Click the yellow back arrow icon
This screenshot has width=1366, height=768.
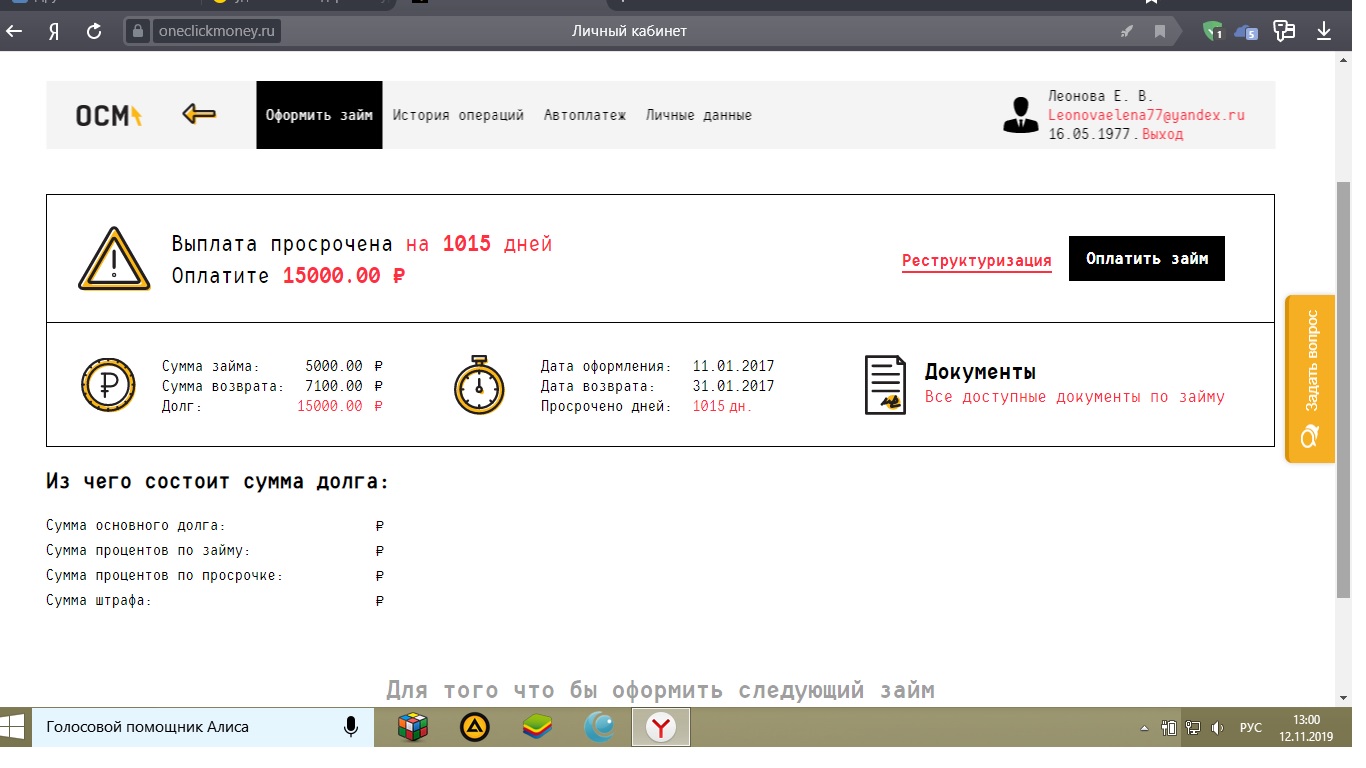click(199, 114)
